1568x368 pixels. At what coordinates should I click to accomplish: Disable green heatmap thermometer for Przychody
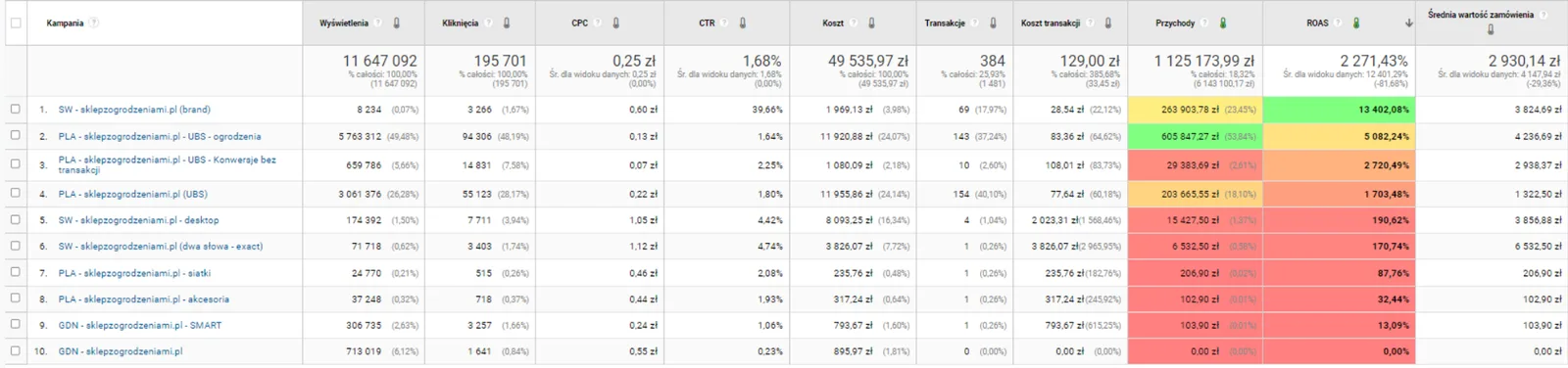pyautogui.click(x=1222, y=23)
